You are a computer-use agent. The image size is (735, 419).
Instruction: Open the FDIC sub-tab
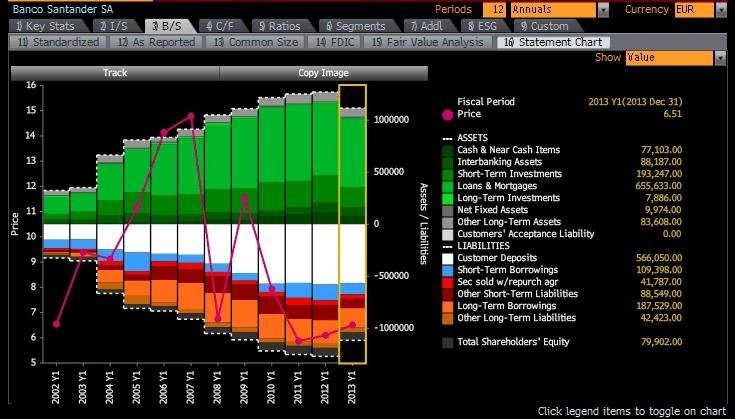click(335, 42)
